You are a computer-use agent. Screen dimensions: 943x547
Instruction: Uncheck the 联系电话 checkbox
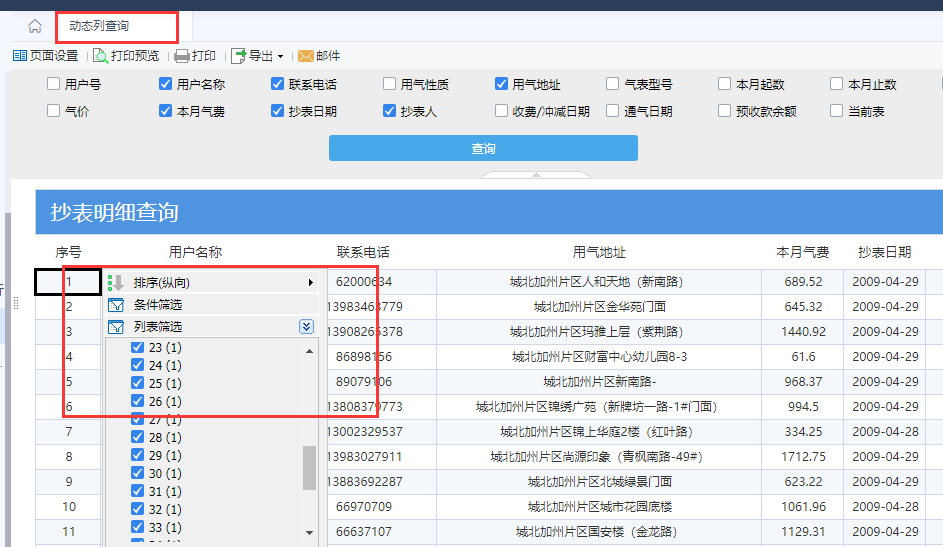277,84
